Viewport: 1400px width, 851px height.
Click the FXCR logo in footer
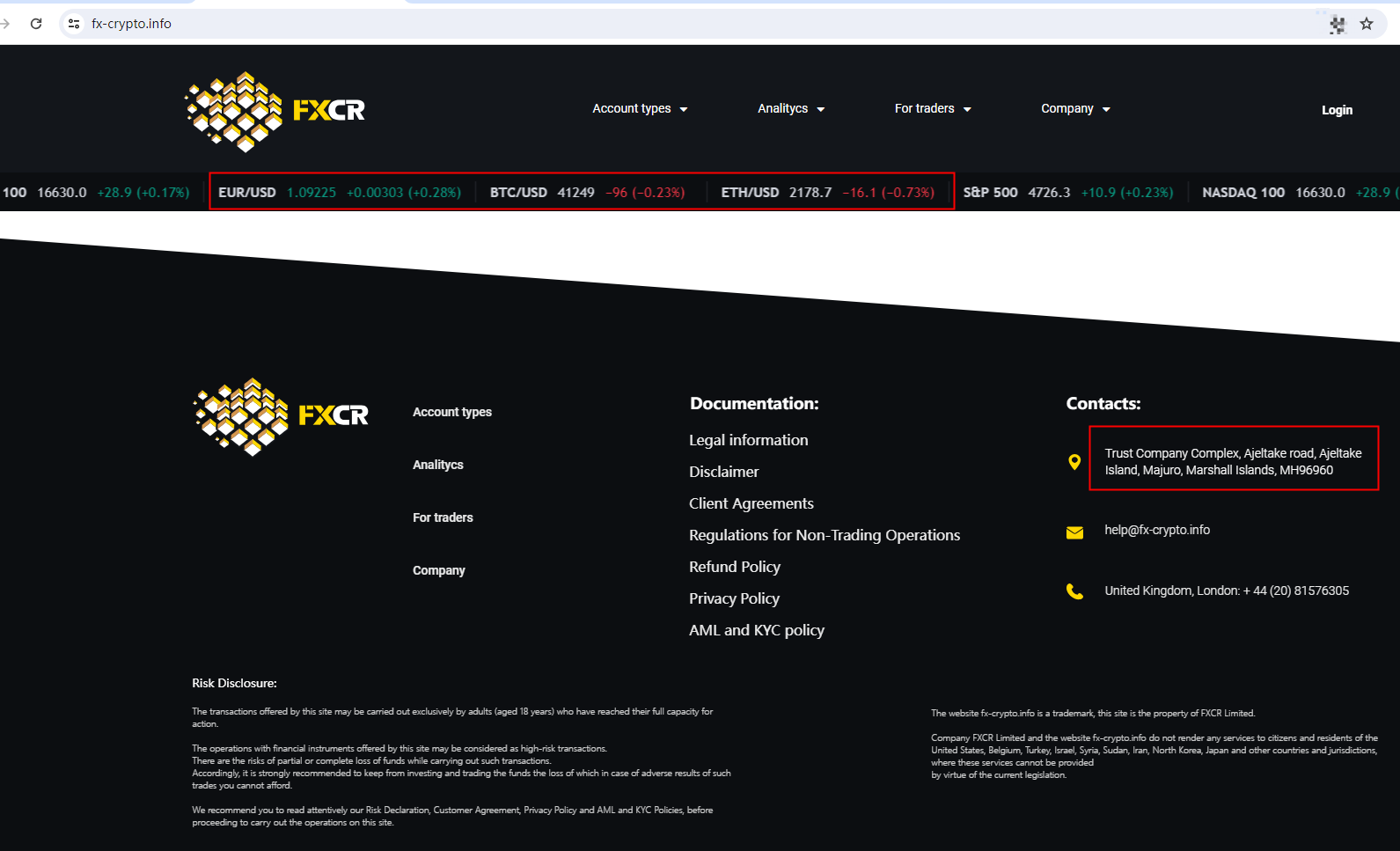(x=281, y=416)
